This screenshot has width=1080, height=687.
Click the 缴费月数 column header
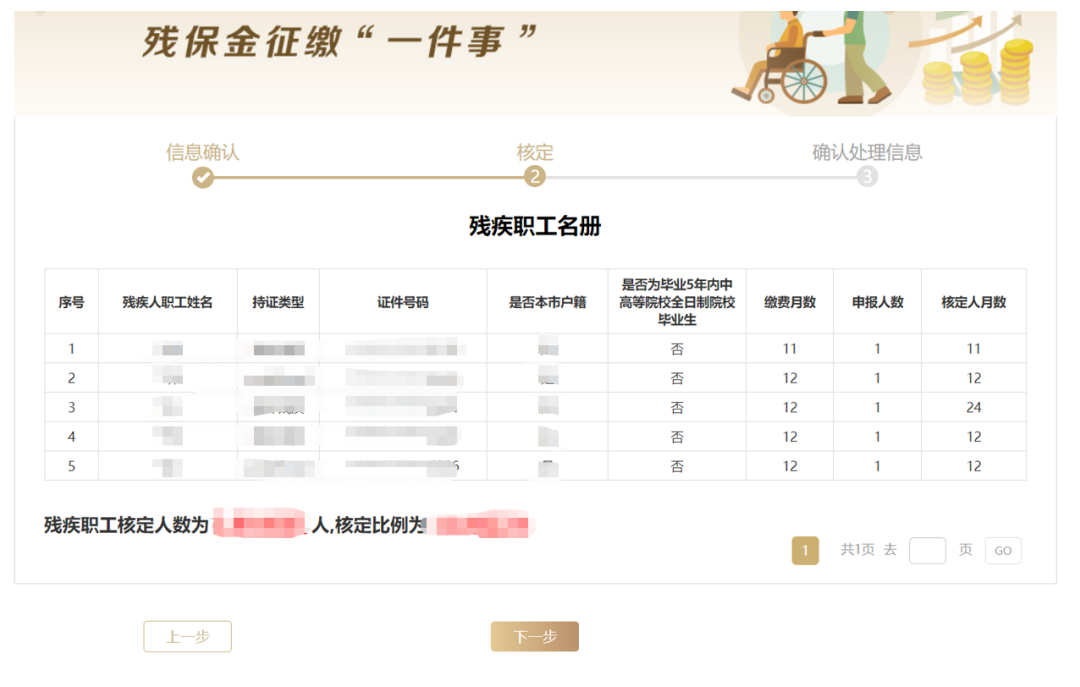[790, 302]
